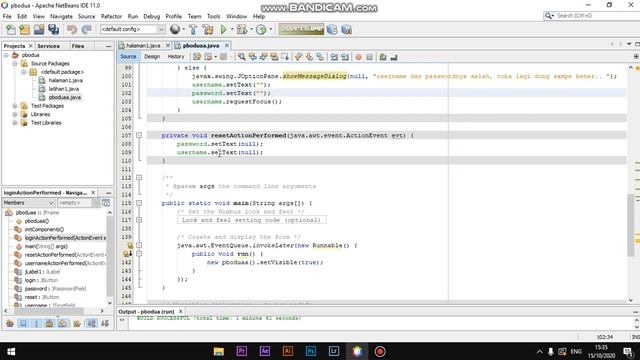
Task: Open the Run Project dropdown arrow
Action: (232, 29)
